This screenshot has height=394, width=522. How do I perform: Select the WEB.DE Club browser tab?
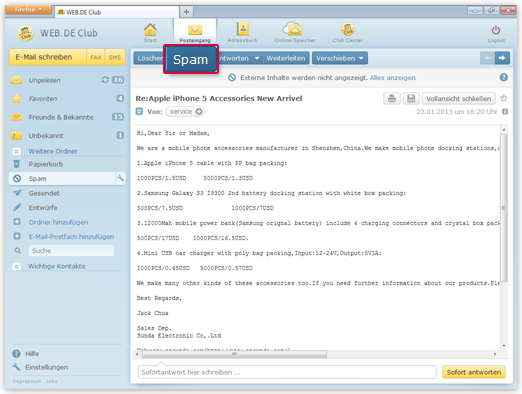point(117,12)
